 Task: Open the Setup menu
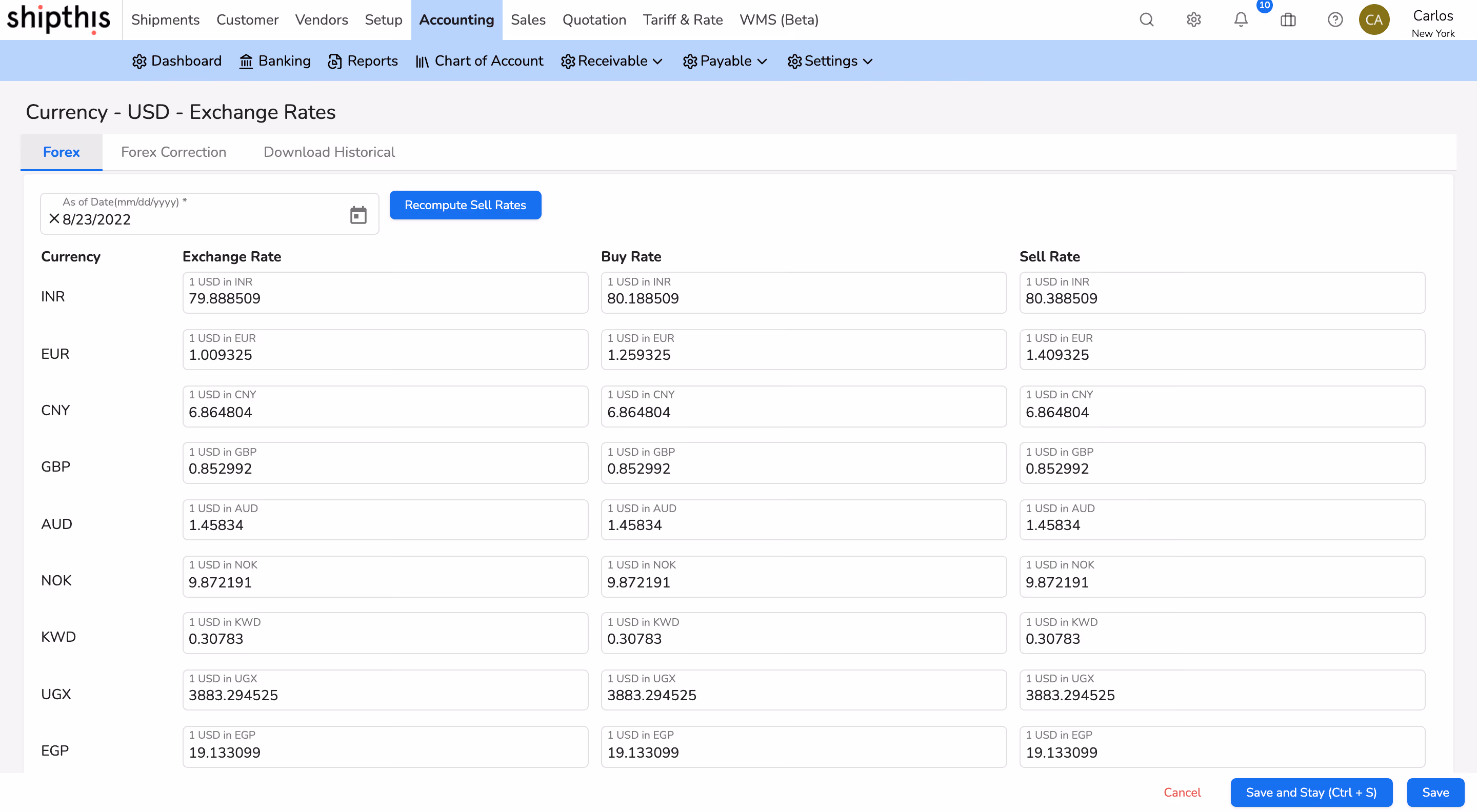tap(384, 19)
